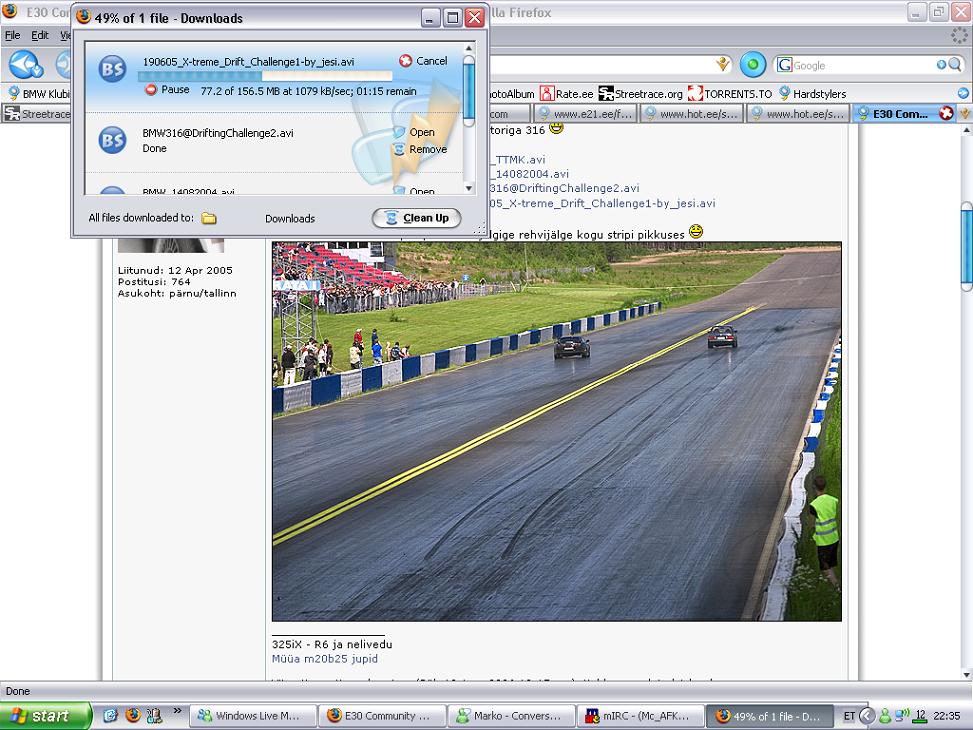Image resolution: width=973 pixels, height=730 pixels.
Task: Click the 316@DriftingChallenge2.avi page link
Action: [x=564, y=188]
